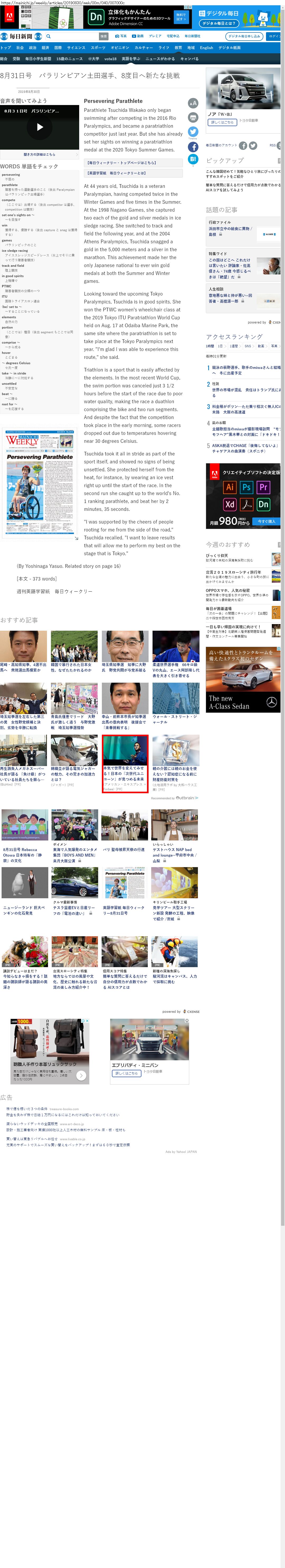Click the print icon beside the article
This screenshot has height=1568, width=285.
tap(193, 117)
